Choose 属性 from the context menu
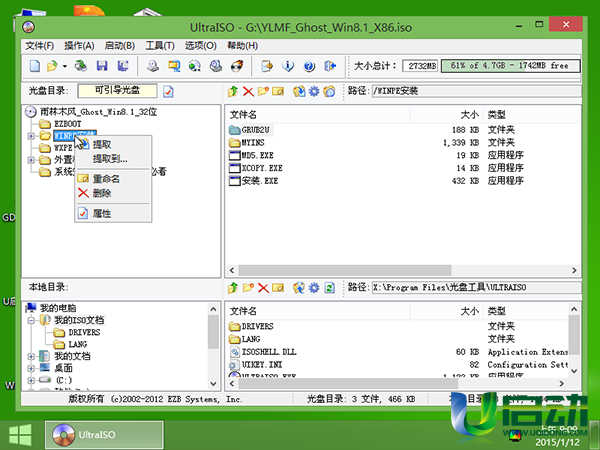600x450 pixels. pos(113,214)
